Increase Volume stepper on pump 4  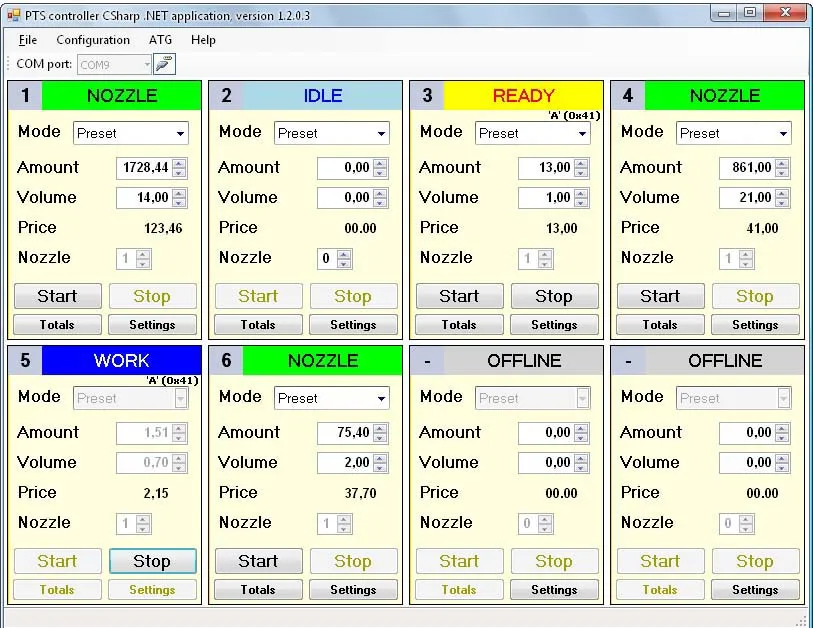782,193
